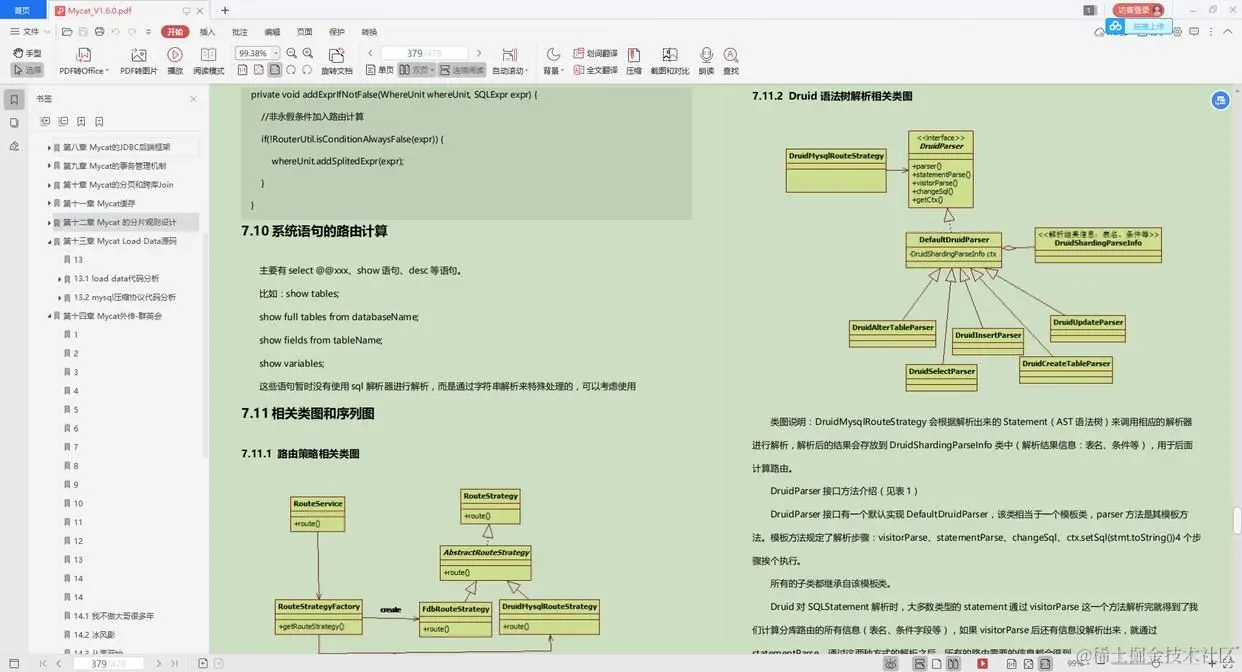The image size is (1242, 672).
Task: Click add bookmark icon in bookmark panel
Action: tap(81, 122)
